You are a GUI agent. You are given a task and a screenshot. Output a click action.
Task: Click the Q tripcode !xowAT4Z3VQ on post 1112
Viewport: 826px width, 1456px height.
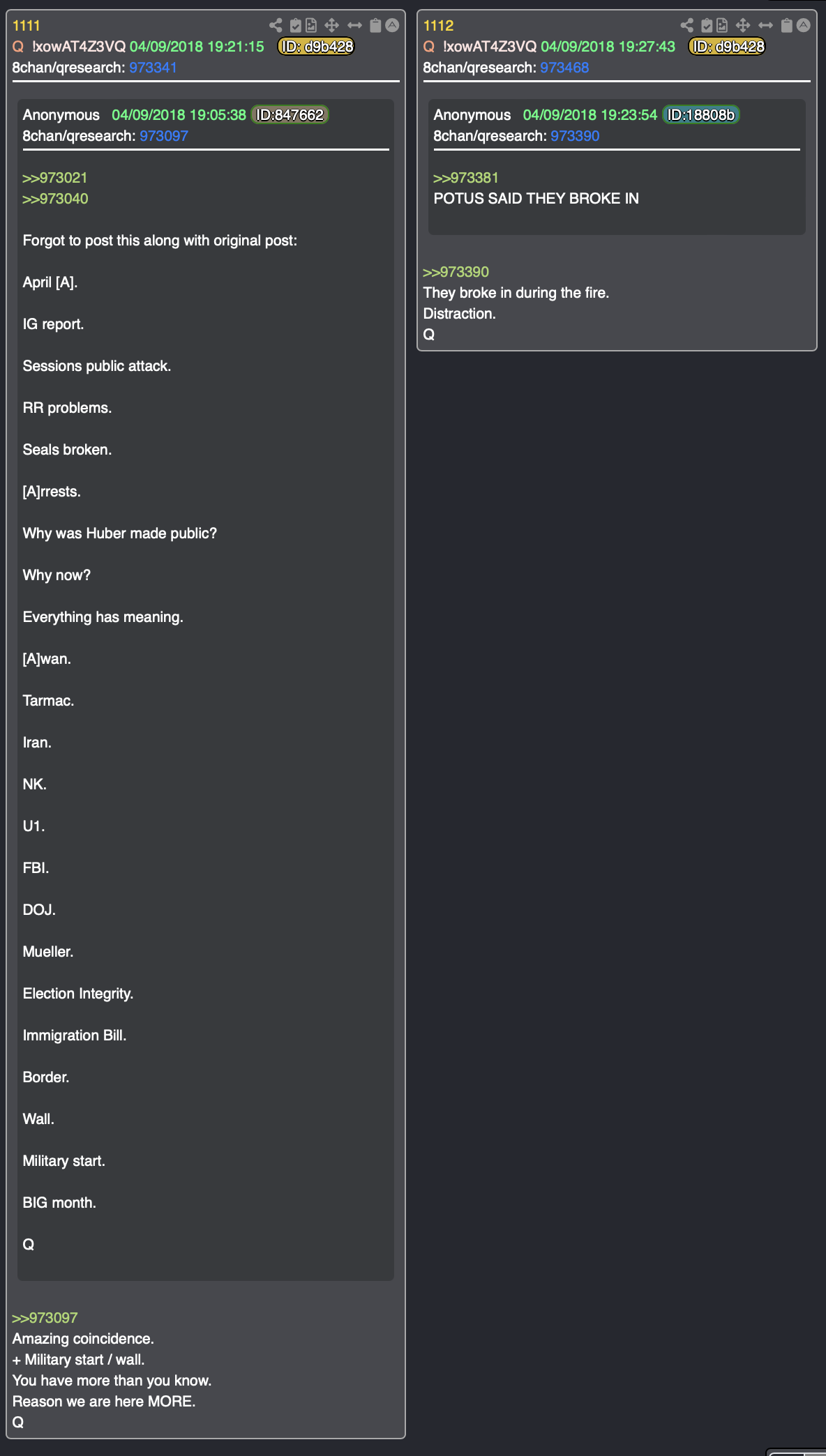(x=490, y=47)
